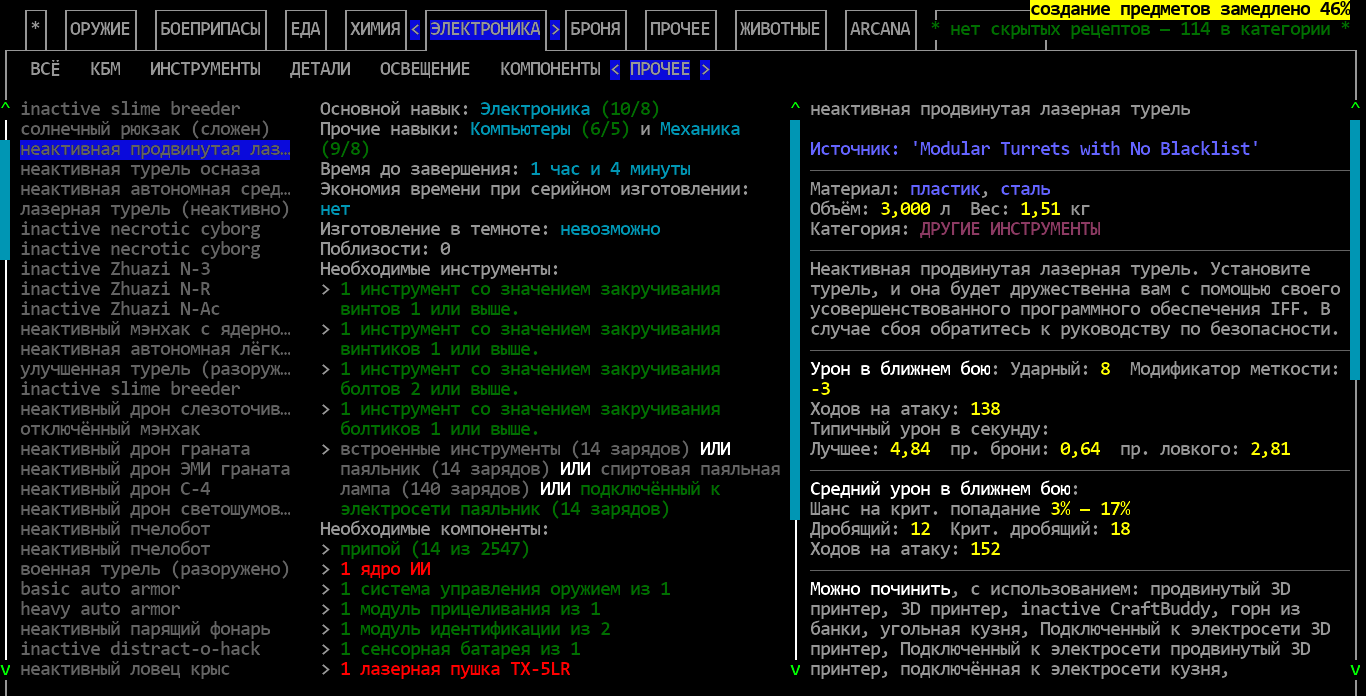Viewport: 1366px width, 696px height.
Task: Select recipe 'неактивный ловец крыс'
Action: pos(125,669)
